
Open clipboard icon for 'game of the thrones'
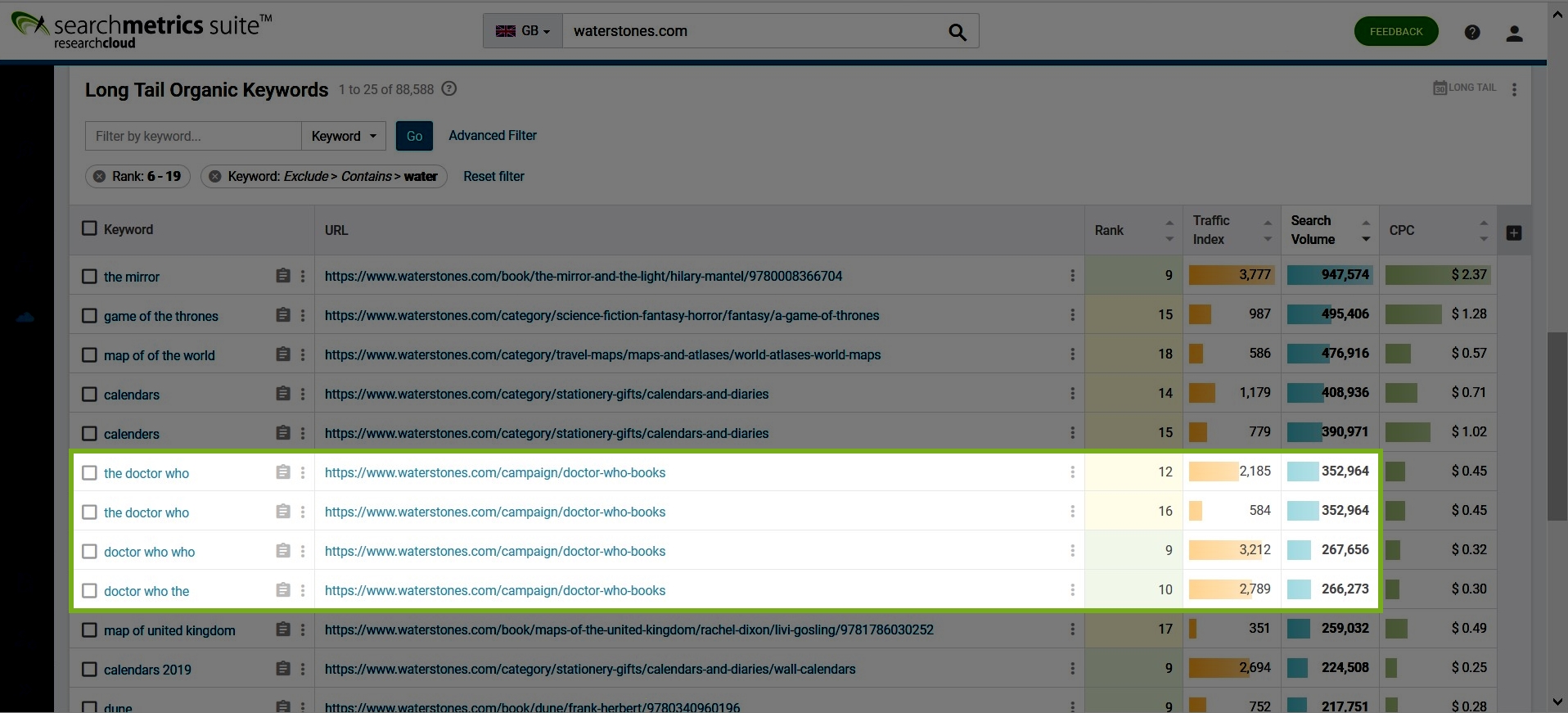[283, 315]
